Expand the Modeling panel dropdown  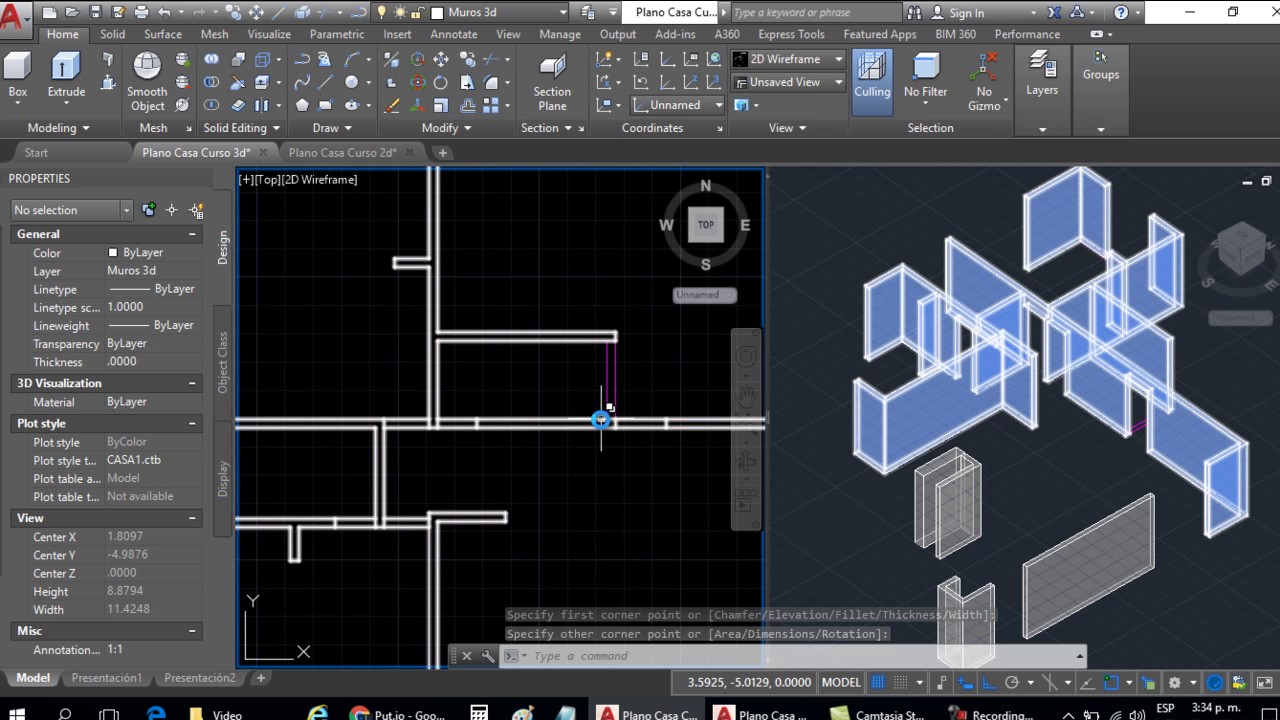pos(58,128)
